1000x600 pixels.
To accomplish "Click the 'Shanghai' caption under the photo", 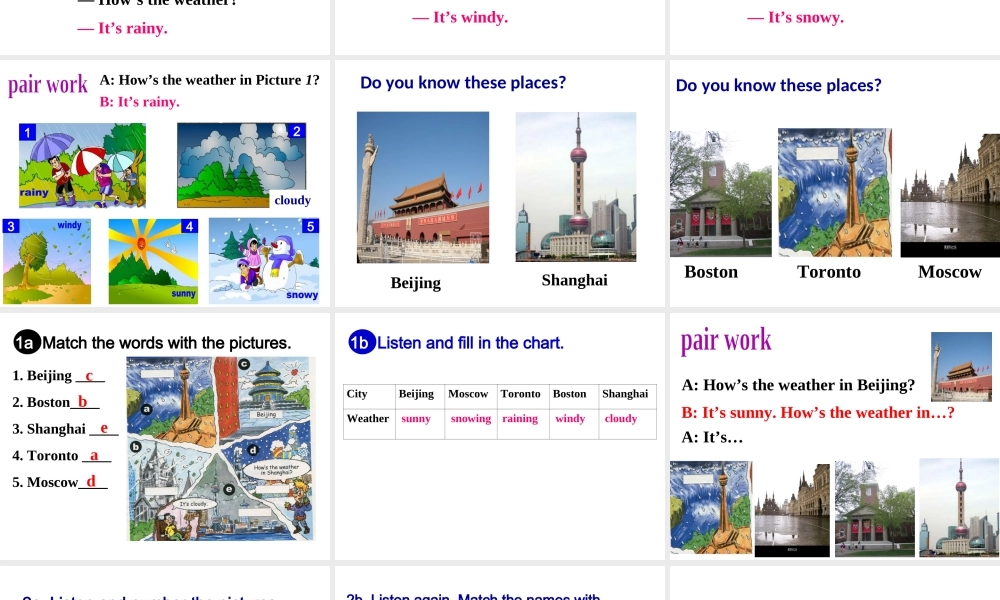I will (575, 280).
